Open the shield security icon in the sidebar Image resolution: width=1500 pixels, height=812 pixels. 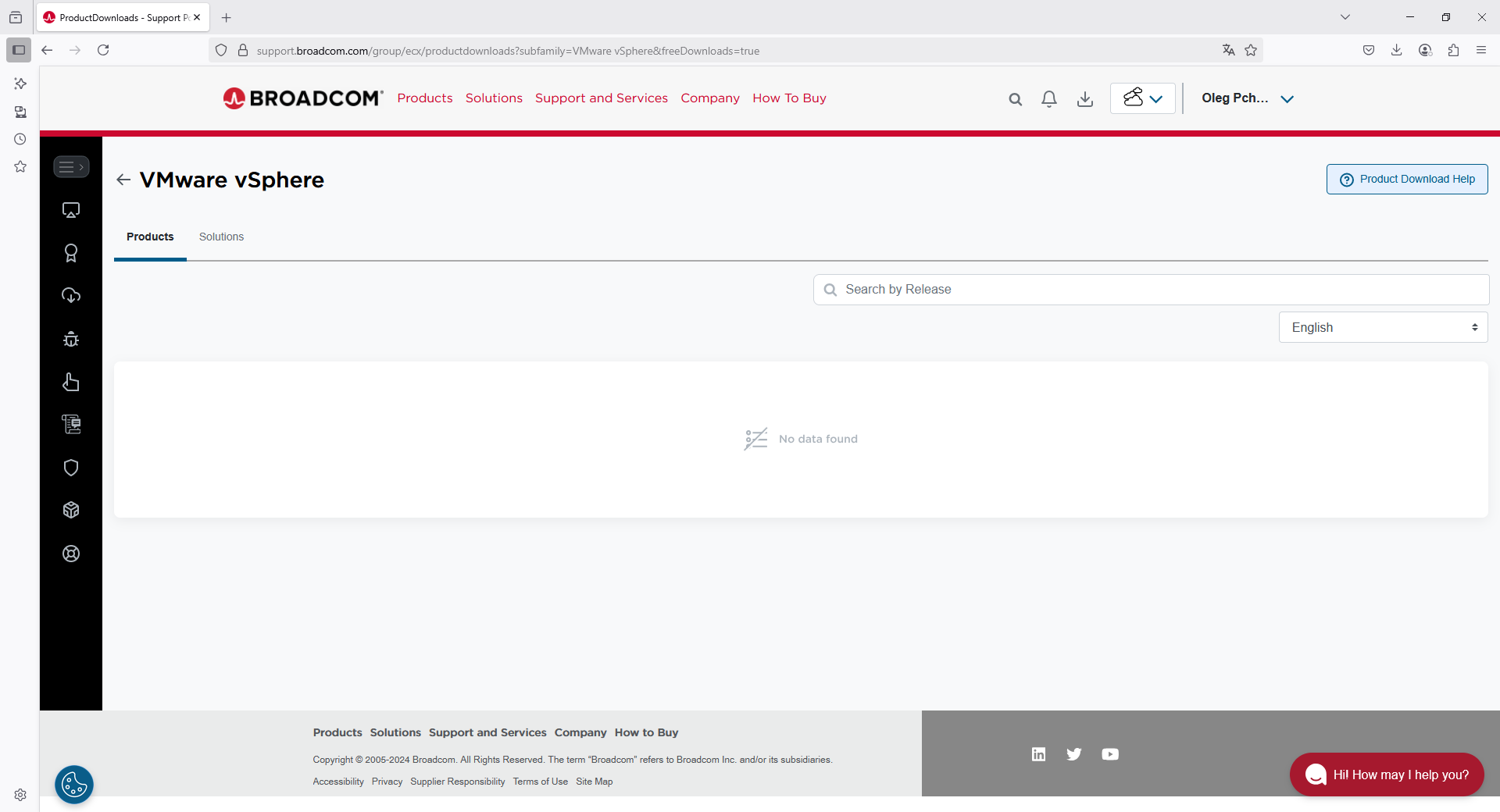71,468
